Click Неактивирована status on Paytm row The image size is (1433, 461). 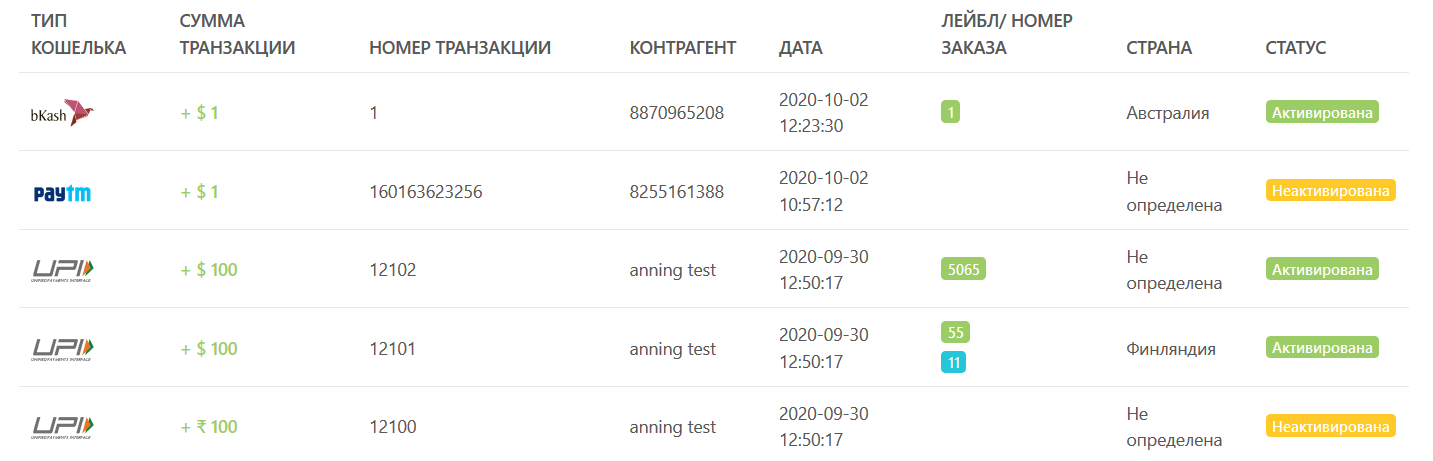1330,190
